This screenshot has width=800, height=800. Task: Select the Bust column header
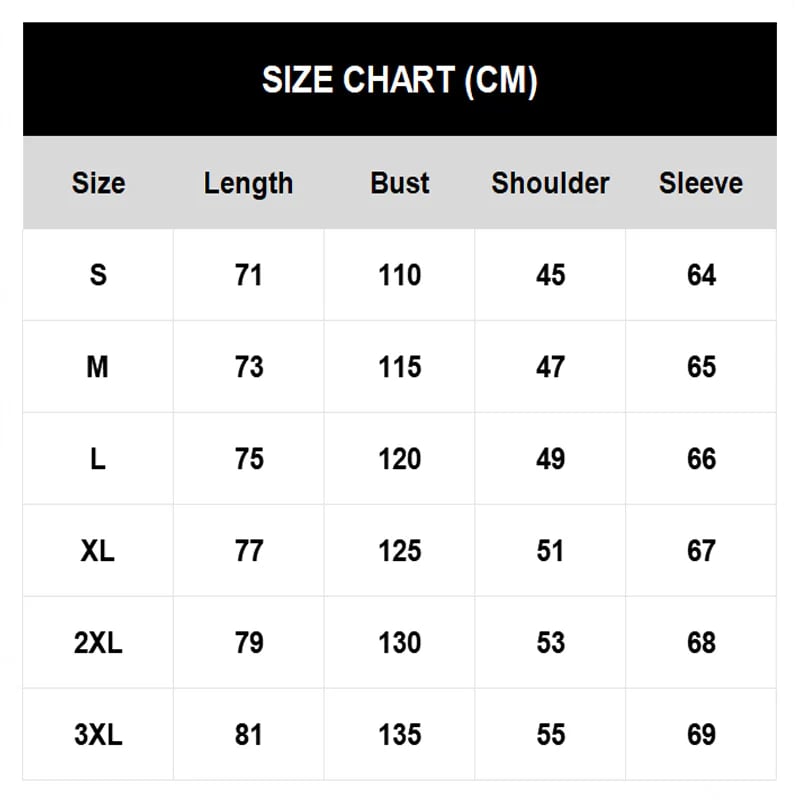point(399,183)
